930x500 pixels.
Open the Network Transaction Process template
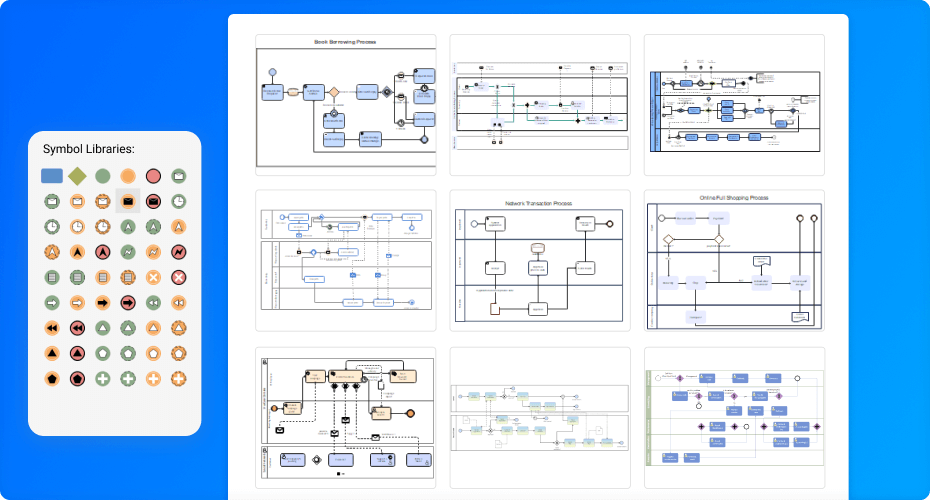pyautogui.click(x=540, y=260)
